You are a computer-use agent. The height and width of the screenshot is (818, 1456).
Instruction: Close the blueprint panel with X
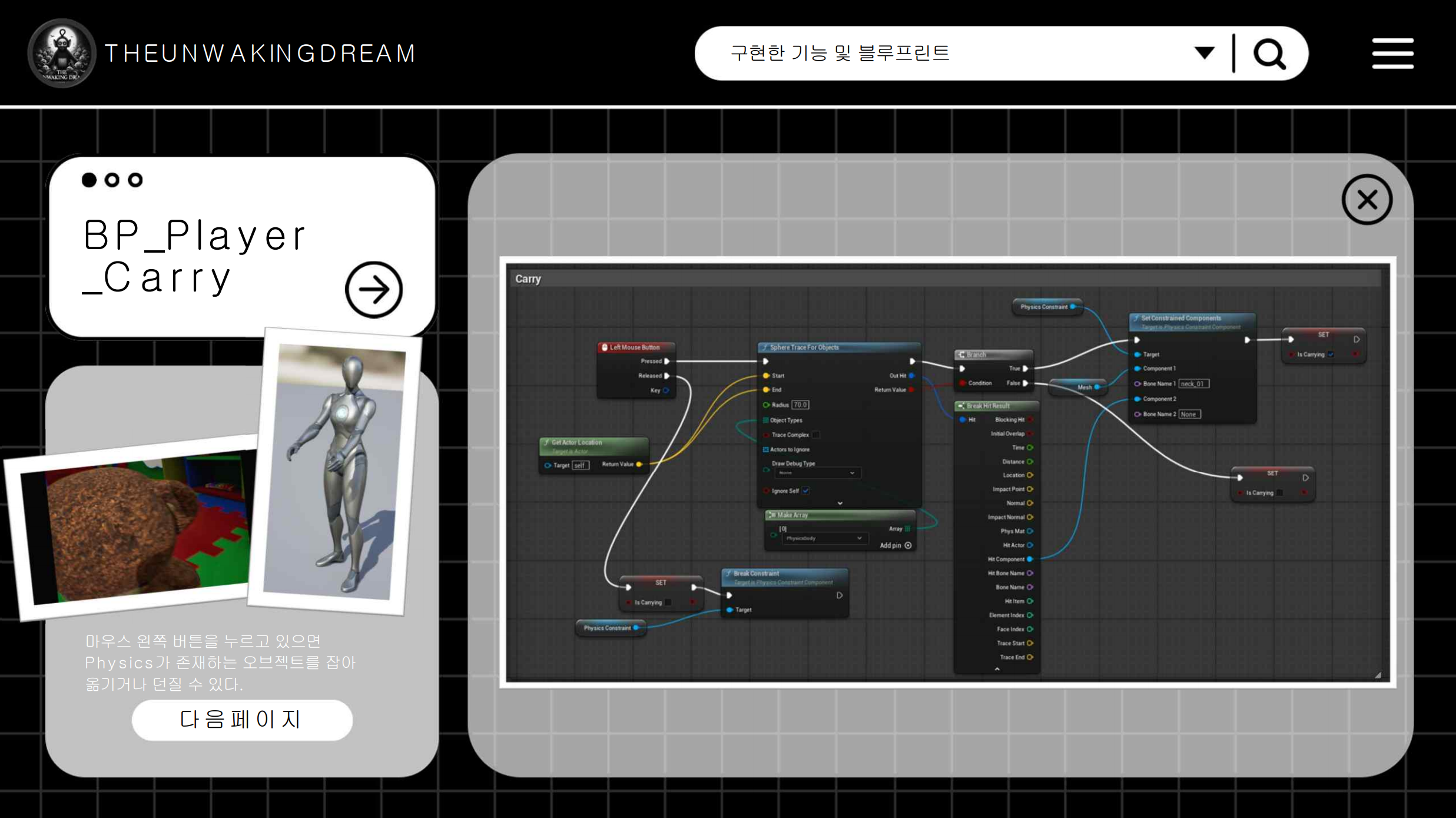[x=1367, y=200]
